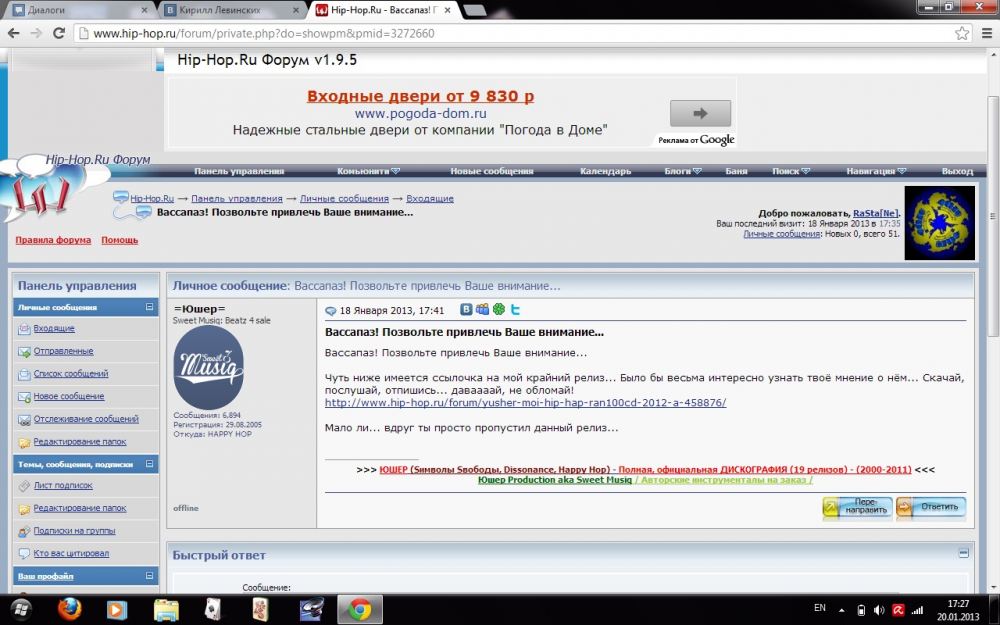This screenshot has width=1000, height=625.
Task: Click the Перенаправить forward button
Action: pos(857,507)
